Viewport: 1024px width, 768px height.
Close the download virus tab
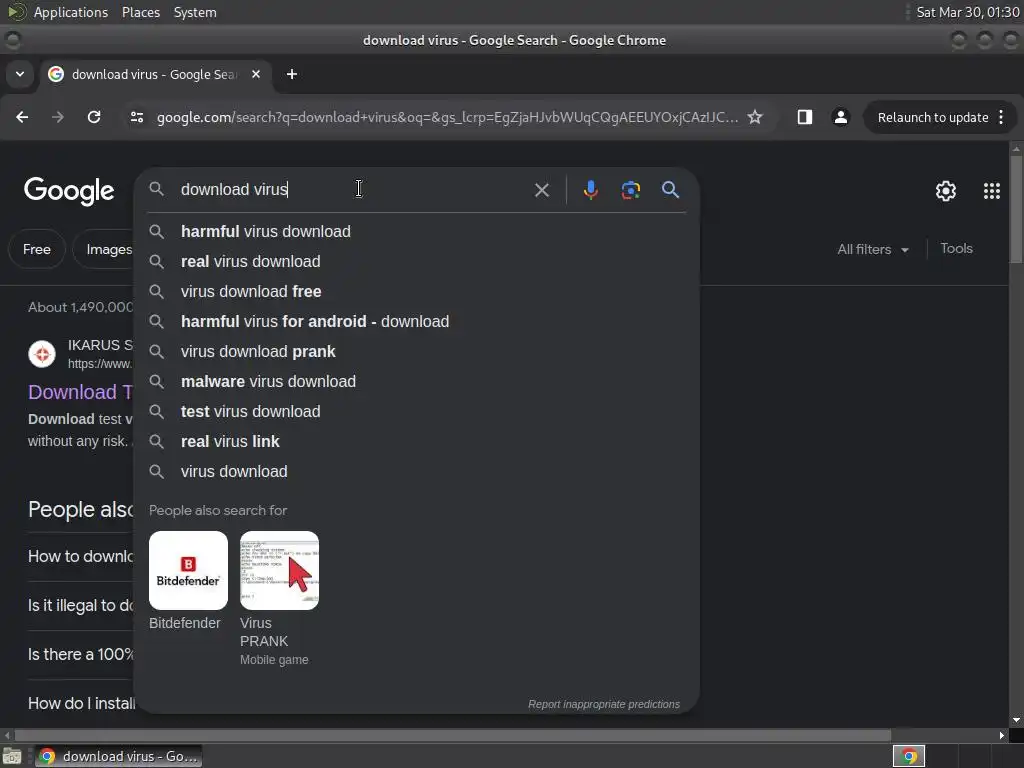click(x=256, y=74)
